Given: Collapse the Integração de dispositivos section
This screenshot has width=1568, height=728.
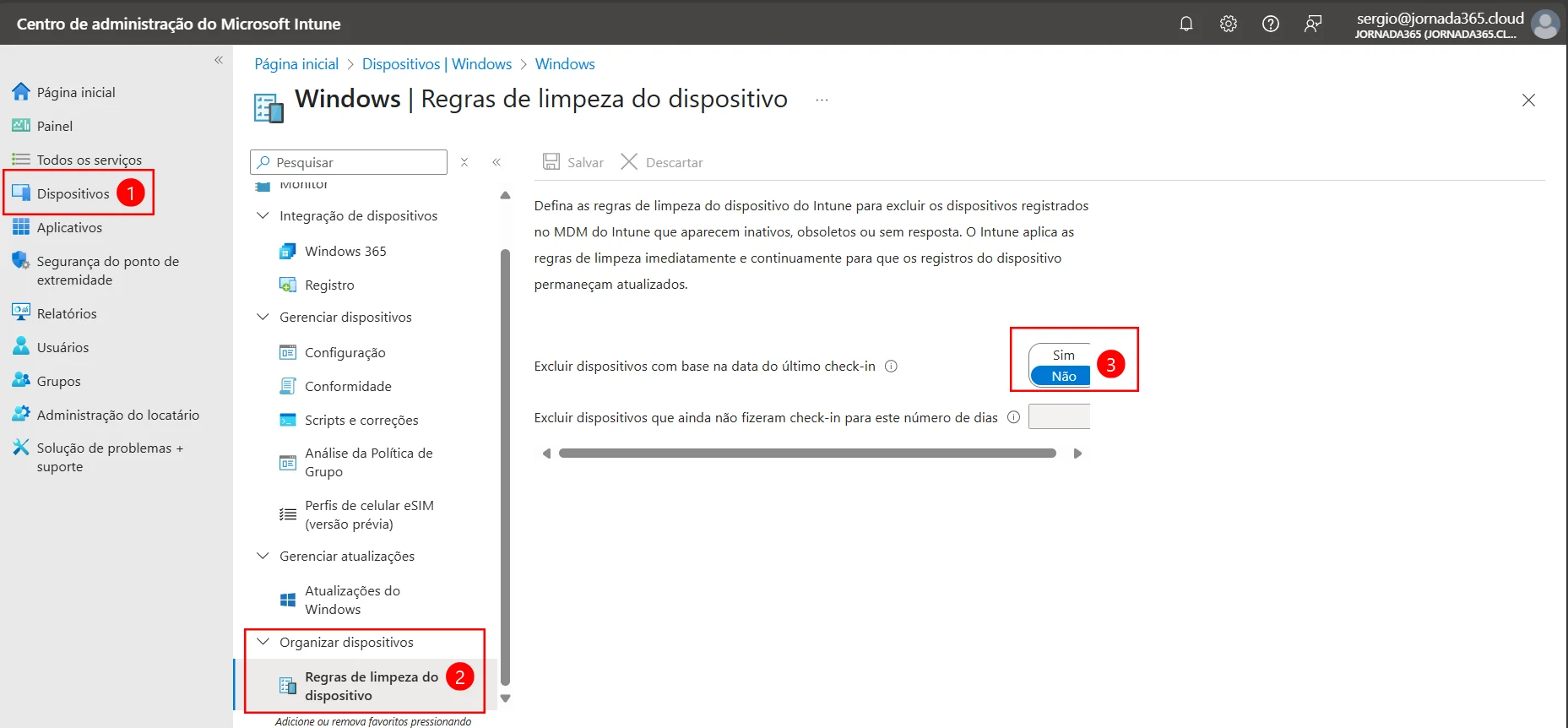Looking at the screenshot, I should click(x=263, y=215).
